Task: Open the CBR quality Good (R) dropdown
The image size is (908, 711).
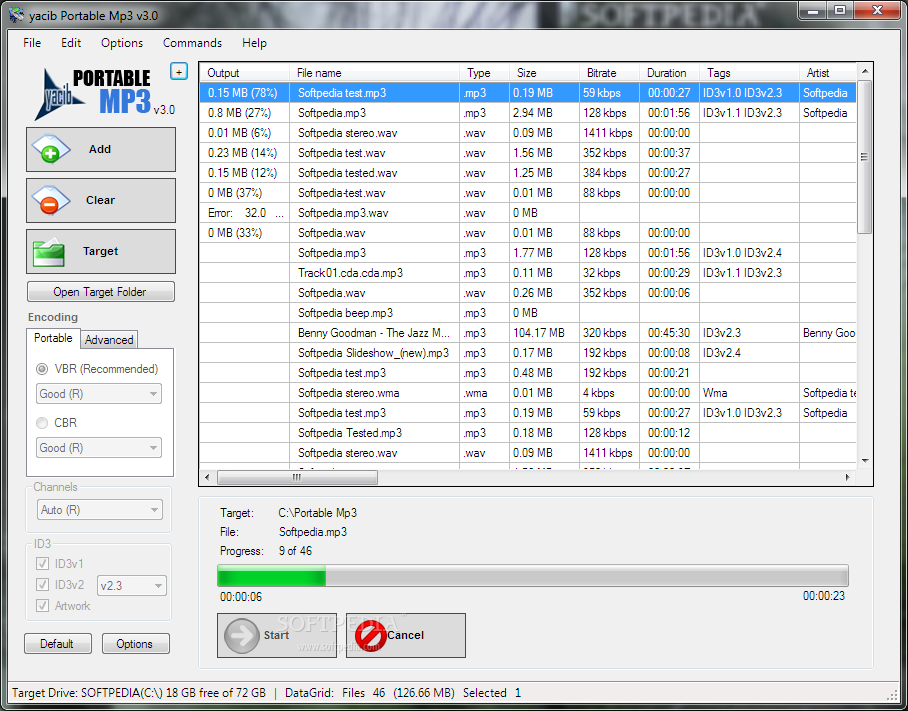Action: (98, 448)
